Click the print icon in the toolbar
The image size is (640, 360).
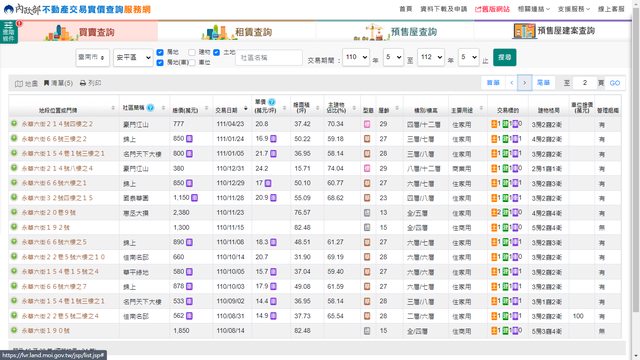pyautogui.click(x=83, y=83)
